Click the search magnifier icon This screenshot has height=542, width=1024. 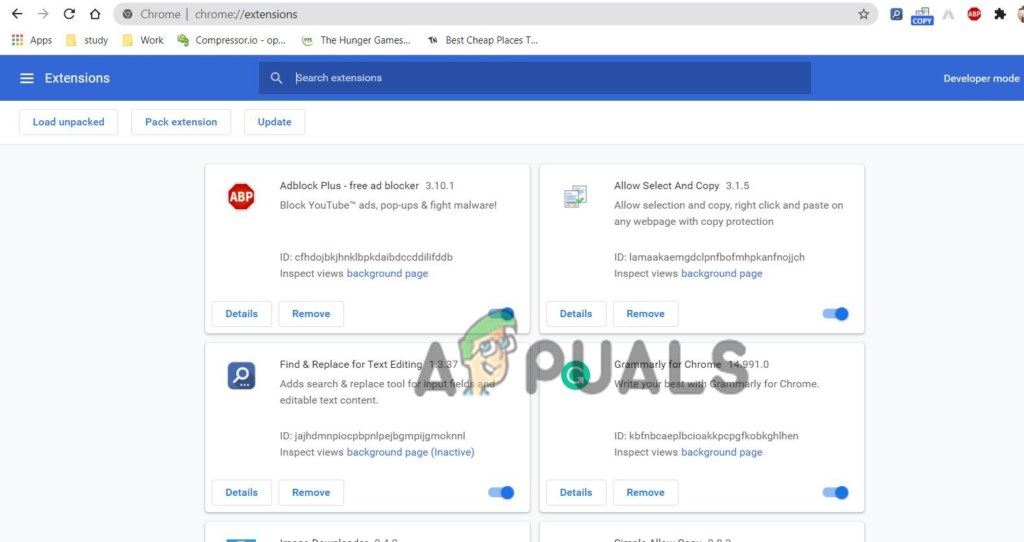pyautogui.click(x=276, y=78)
